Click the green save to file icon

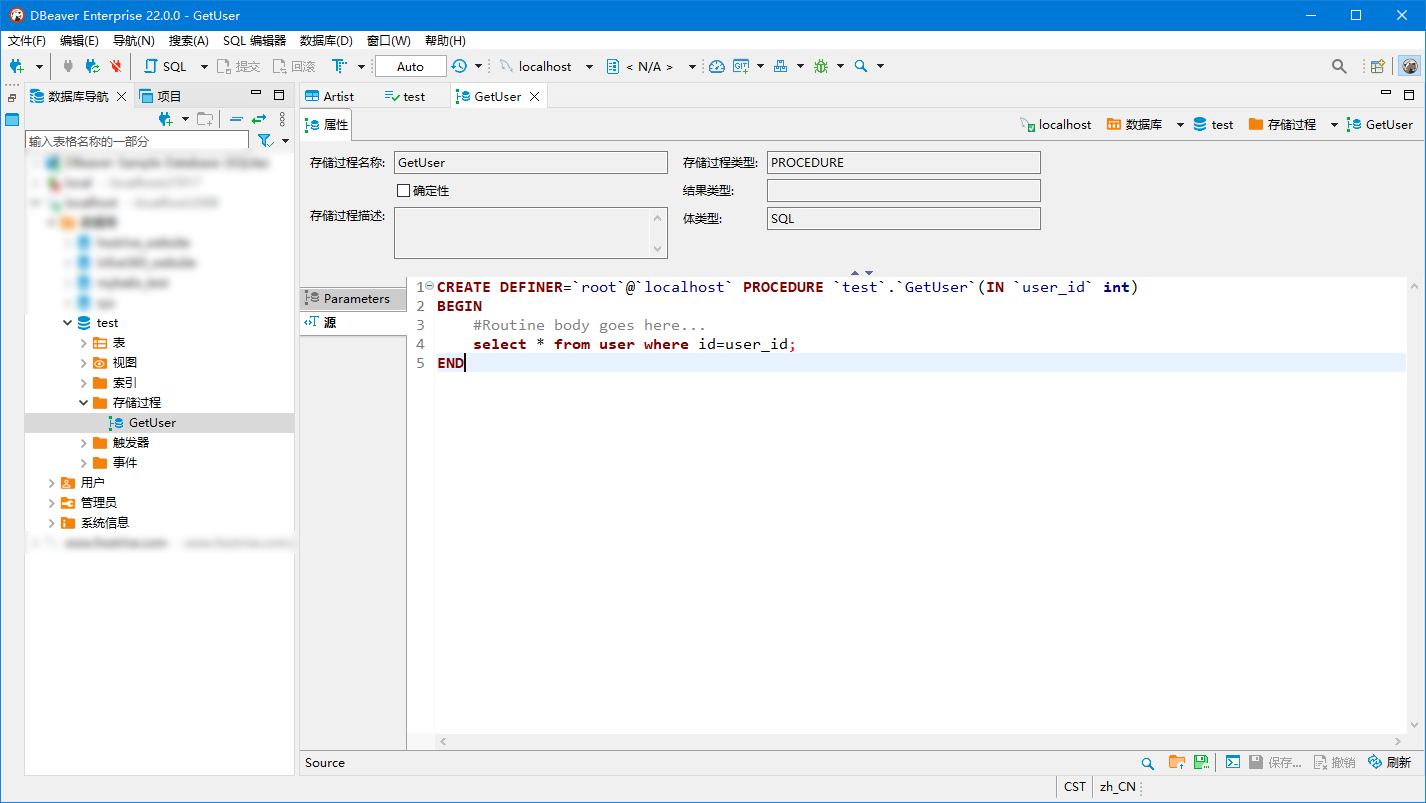pyautogui.click(x=1201, y=762)
